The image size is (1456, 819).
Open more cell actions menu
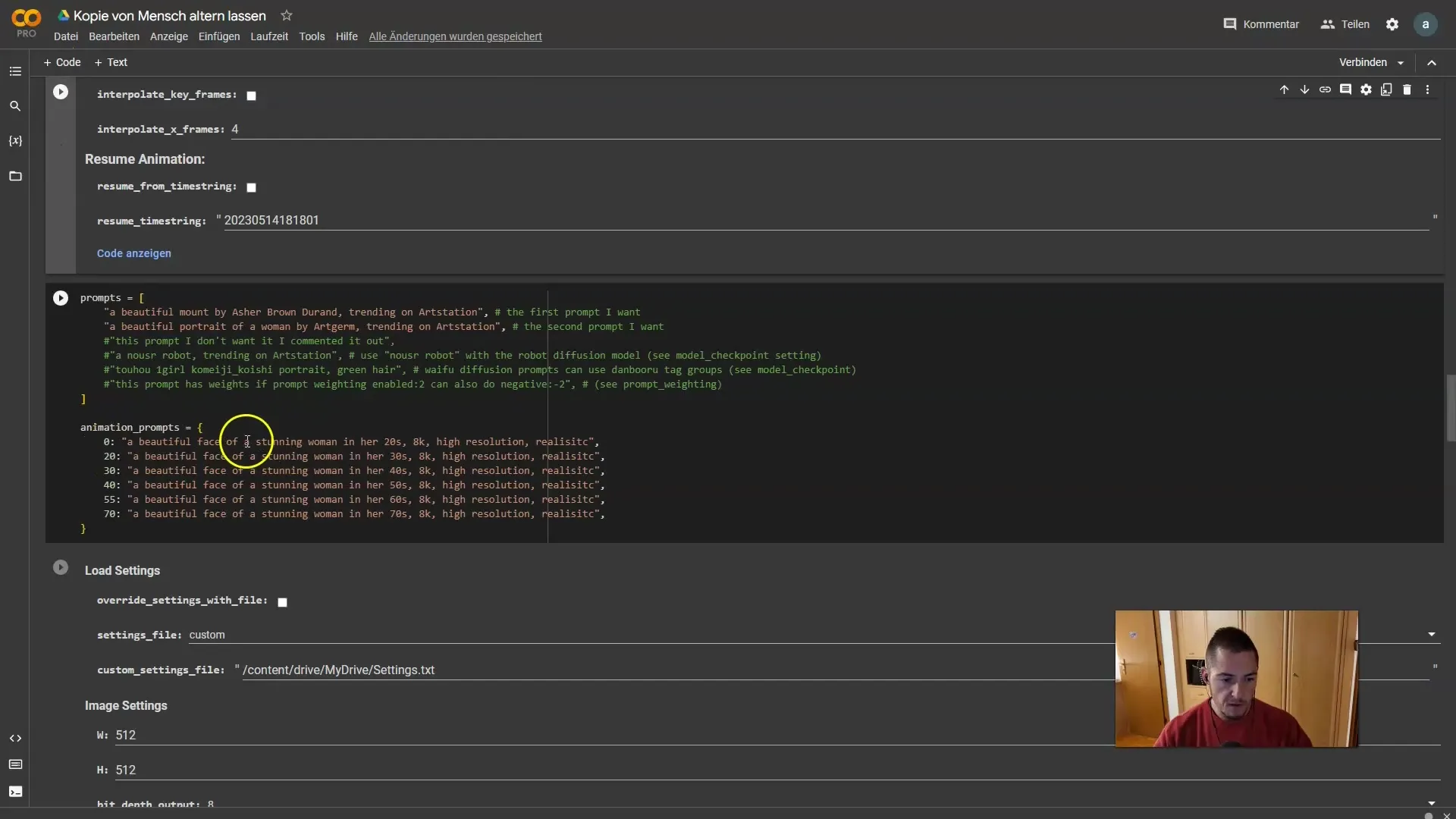pos(1427,89)
